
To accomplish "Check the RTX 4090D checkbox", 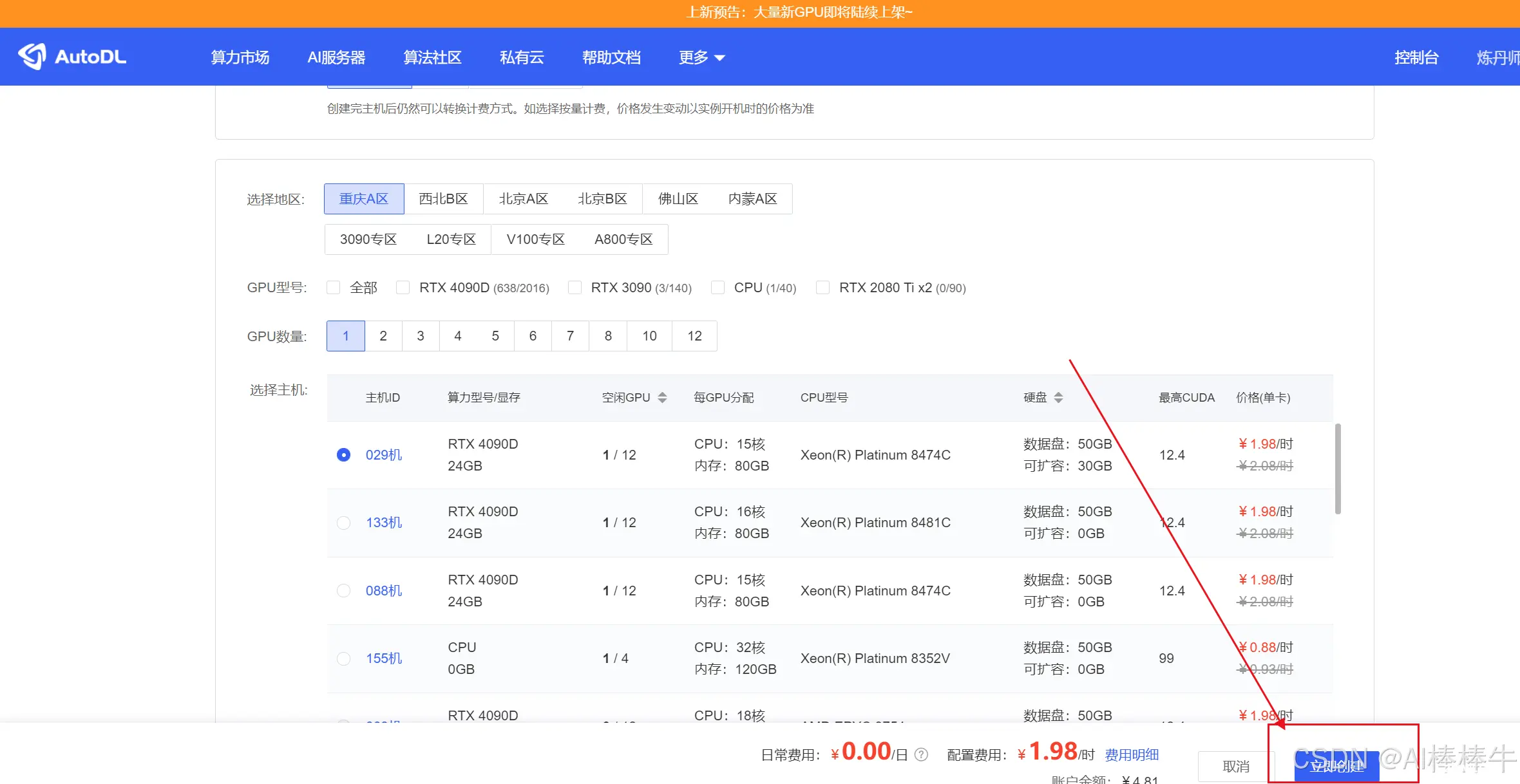I will 403,288.
